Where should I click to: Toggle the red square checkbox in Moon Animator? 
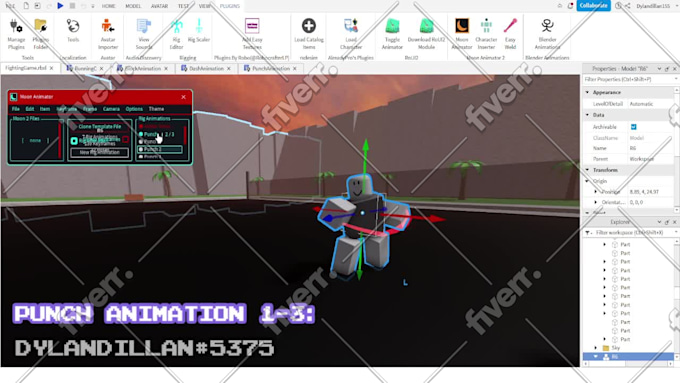tap(125, 139)
